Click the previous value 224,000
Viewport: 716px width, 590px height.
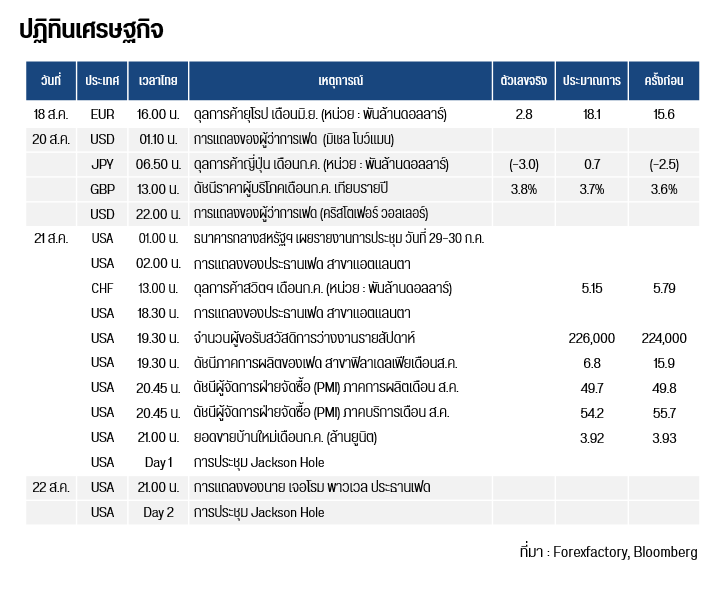(x=663, y=338)
